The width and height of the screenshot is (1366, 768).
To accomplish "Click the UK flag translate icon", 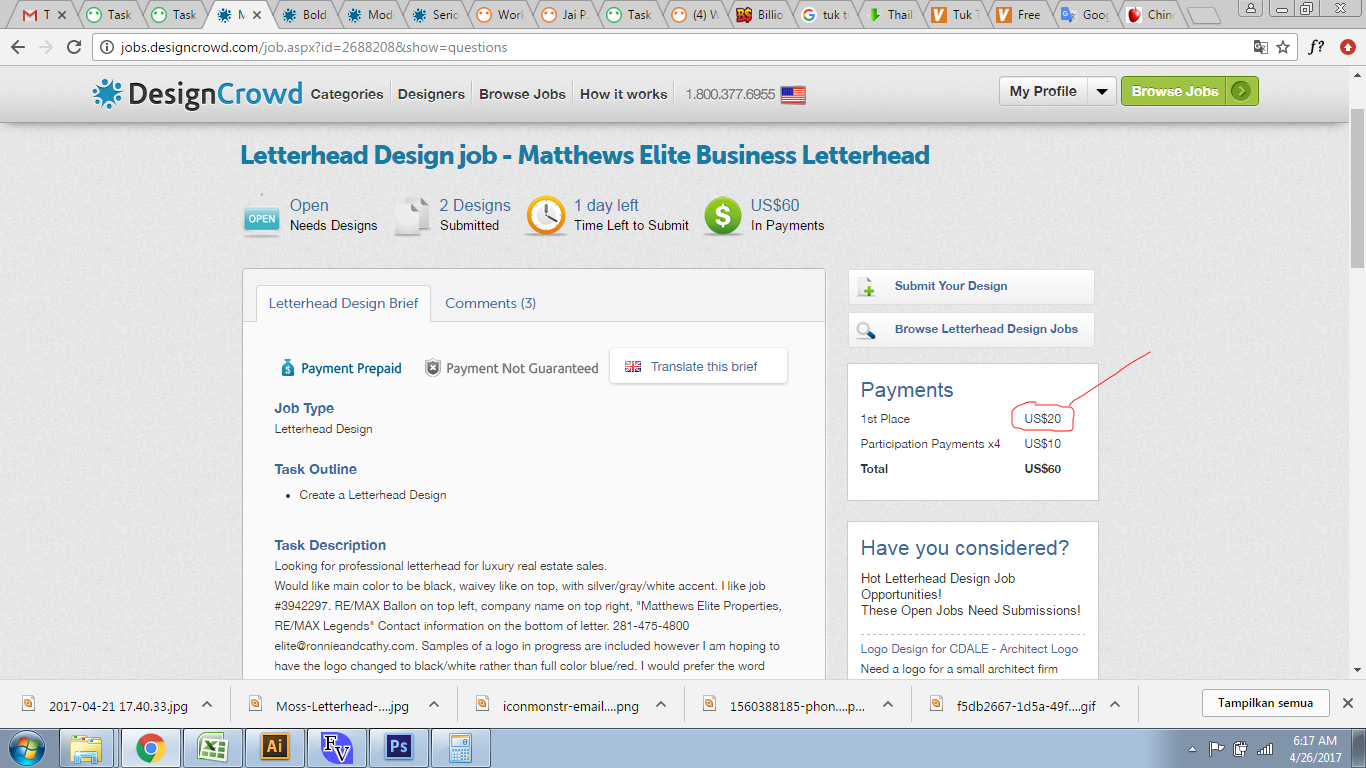I will [633, 367].
